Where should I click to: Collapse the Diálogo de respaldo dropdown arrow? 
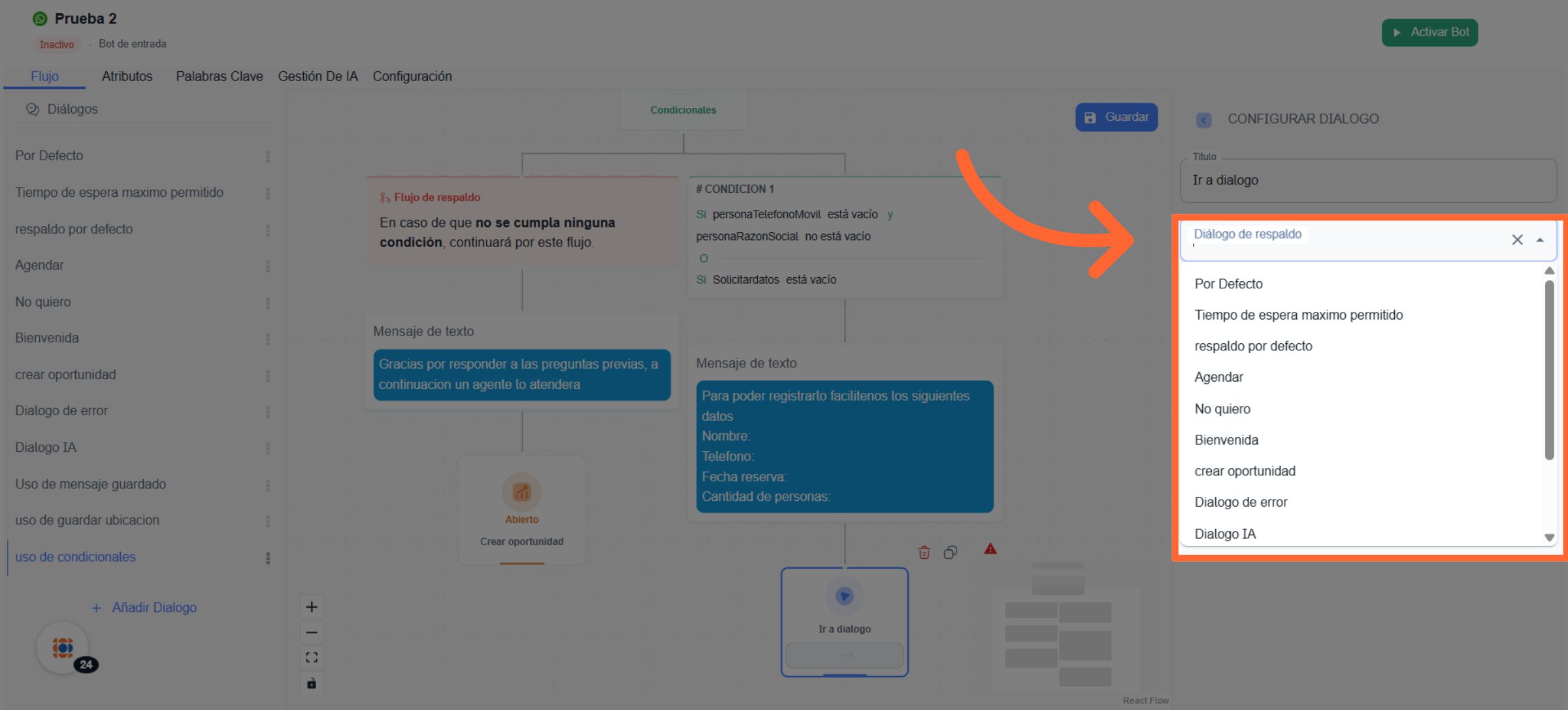(1540, 240)
